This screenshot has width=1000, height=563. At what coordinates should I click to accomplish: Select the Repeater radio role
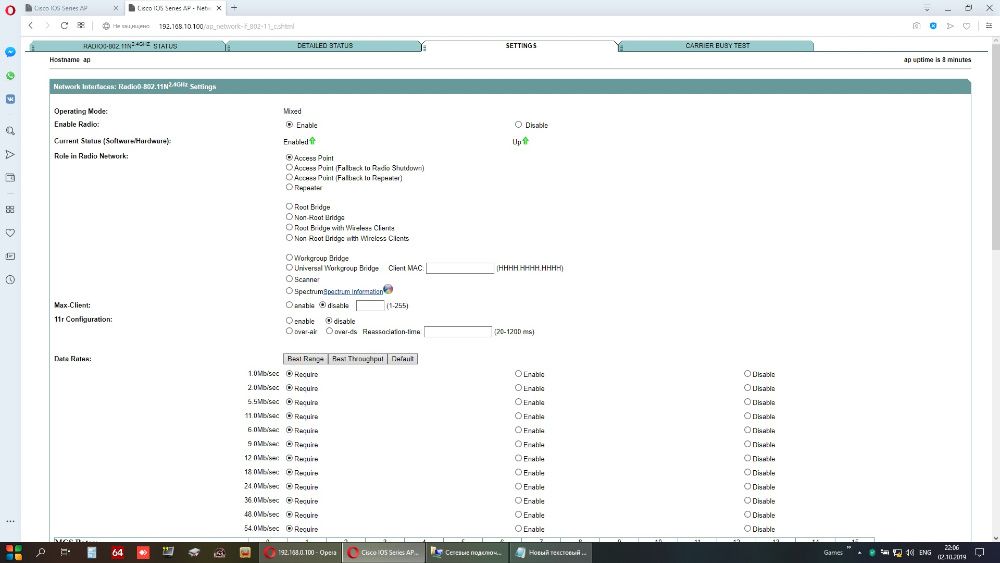tap(290, 187)
